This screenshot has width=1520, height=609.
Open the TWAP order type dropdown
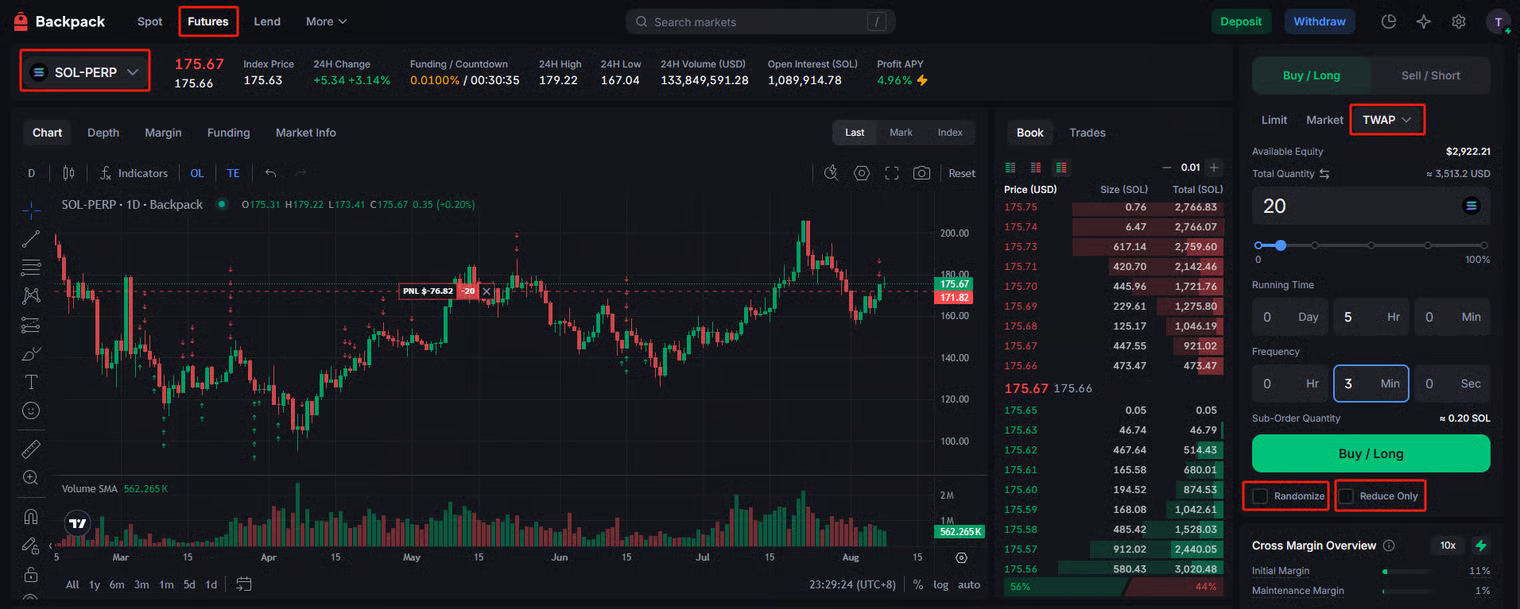click(x=1386, y=120)
